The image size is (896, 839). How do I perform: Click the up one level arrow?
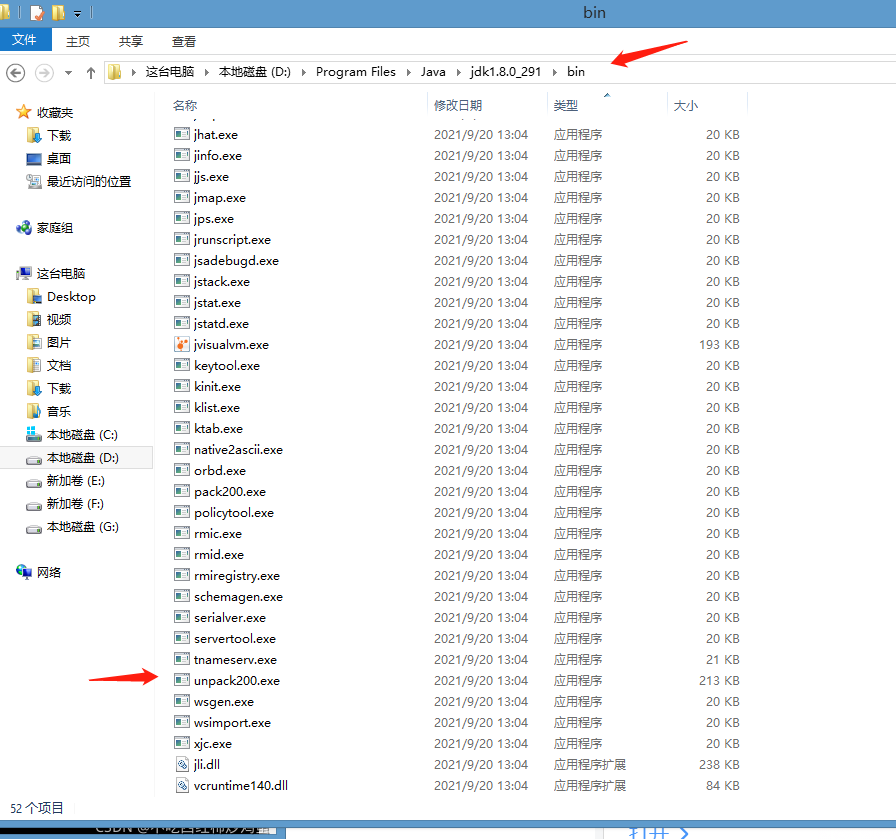[x=90, y=72]
